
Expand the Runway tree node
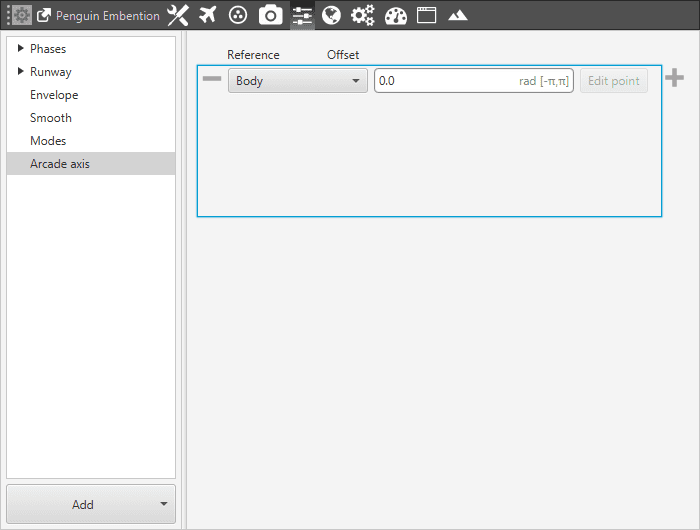(x=20, y=71)
